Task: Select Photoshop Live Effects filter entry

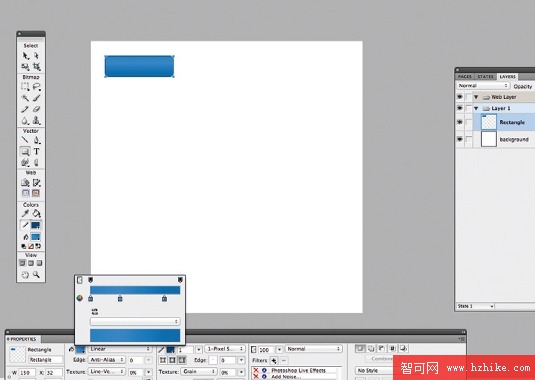Action: (x=299, y=370)
